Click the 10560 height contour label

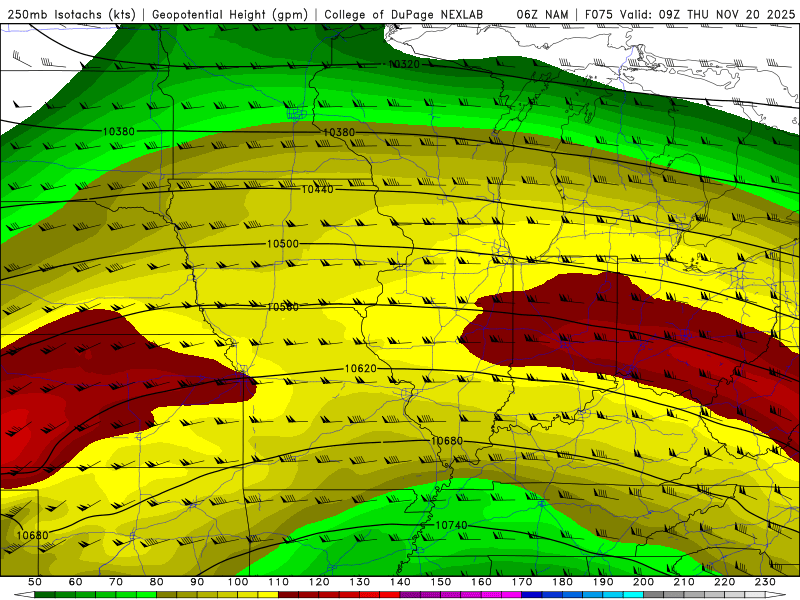pos(283,307)
